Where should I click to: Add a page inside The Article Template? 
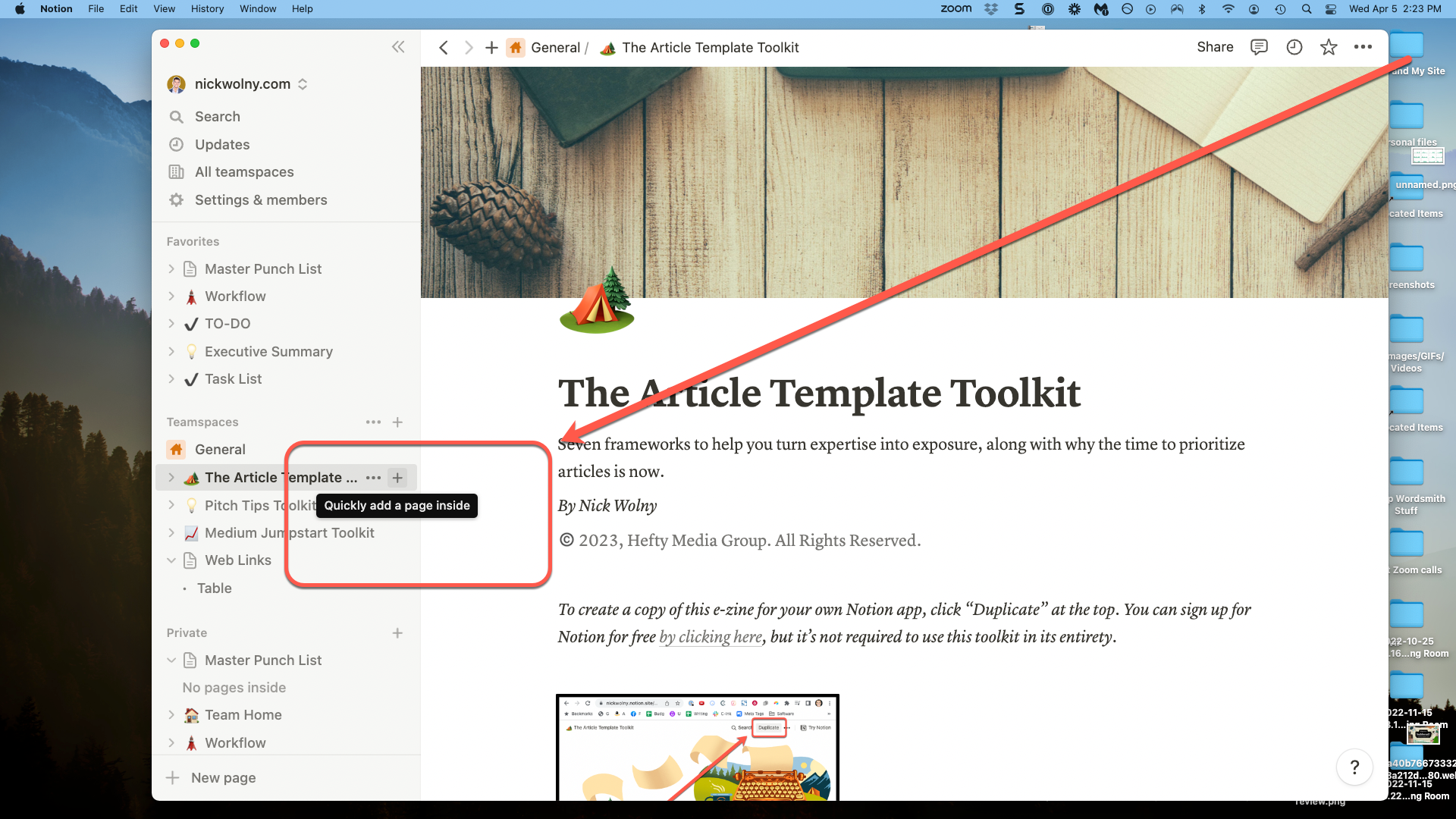pyautogui.click(x=397, y=478)
